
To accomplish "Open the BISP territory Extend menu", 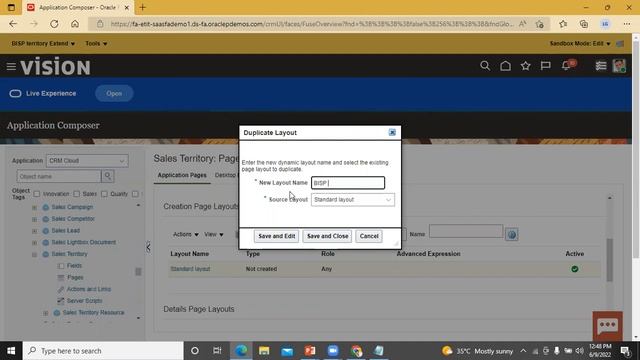I will (x=43, y=43).
